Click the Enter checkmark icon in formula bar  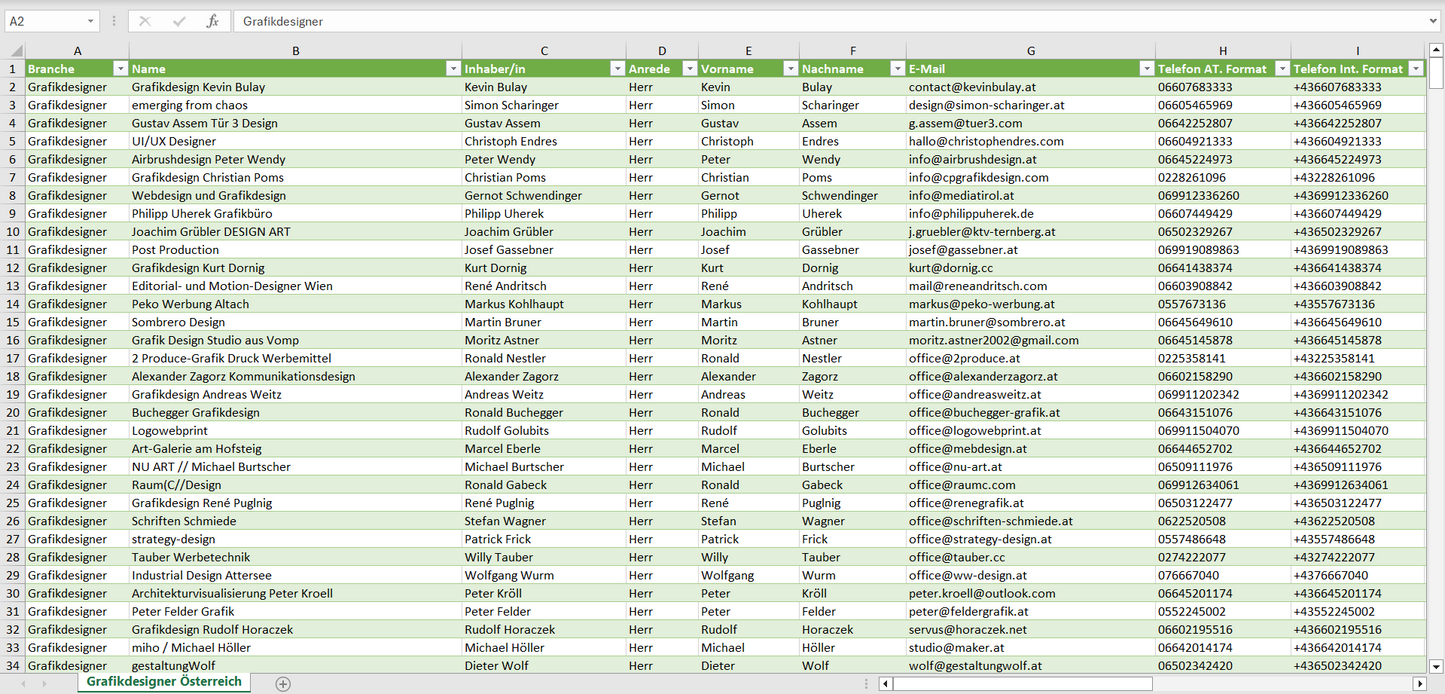(179, 21)
